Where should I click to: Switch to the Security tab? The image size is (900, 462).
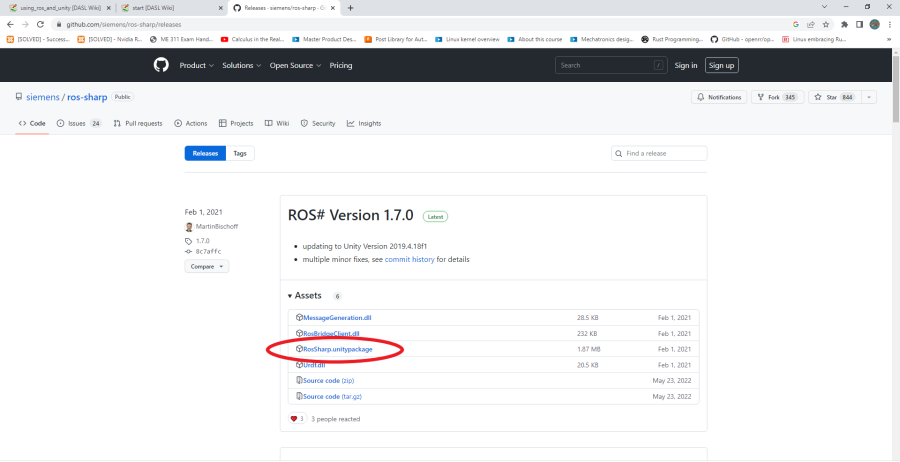[318, 123]
